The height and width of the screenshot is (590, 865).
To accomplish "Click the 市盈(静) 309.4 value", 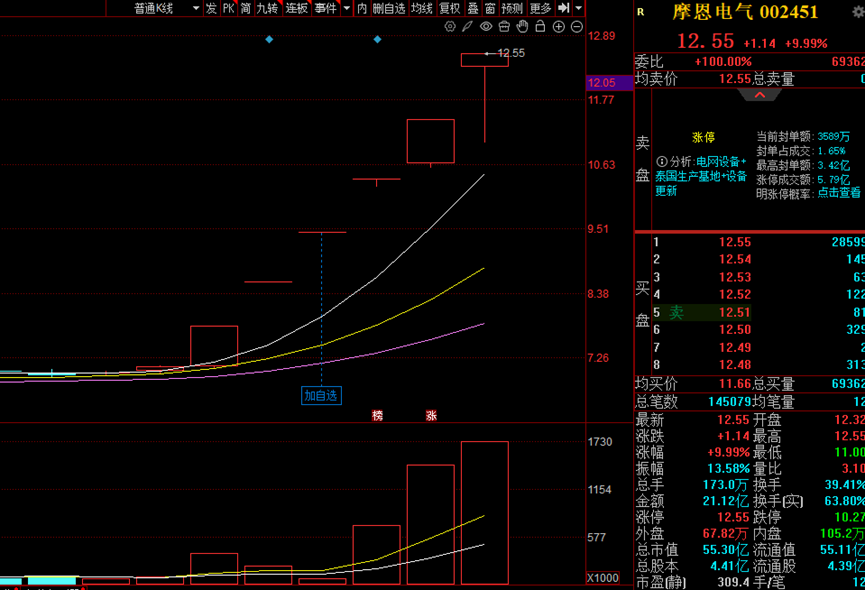I will click(x=733, y=582).
